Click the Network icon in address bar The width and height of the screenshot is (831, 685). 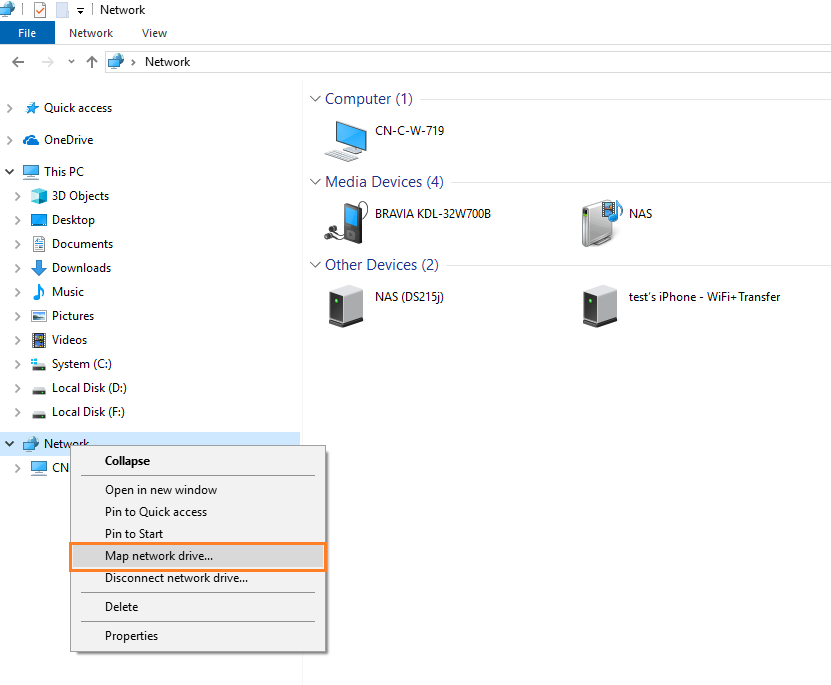pyautogui.click(x=116, y=61)
